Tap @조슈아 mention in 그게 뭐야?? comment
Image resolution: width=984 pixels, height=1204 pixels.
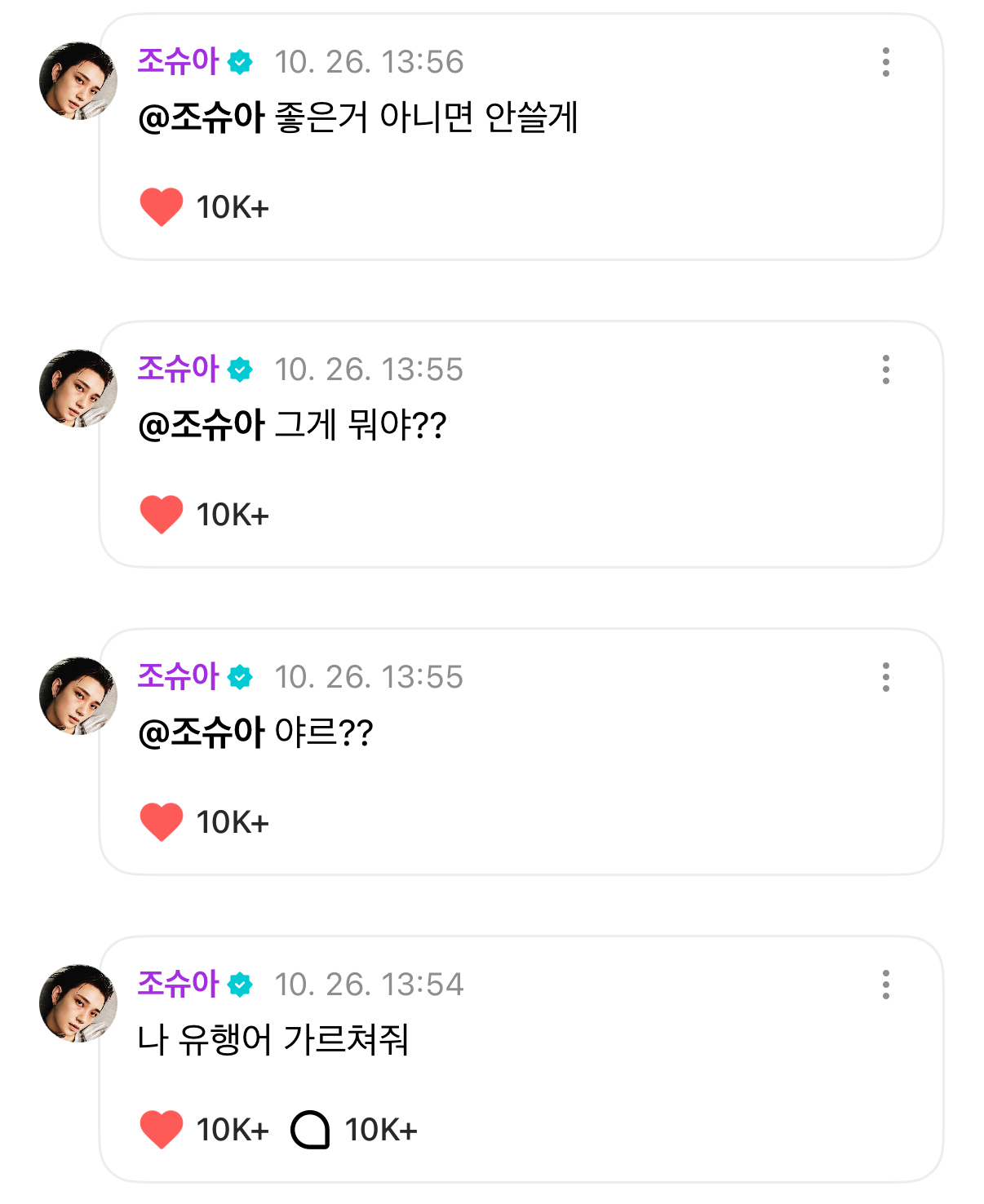[x=202, y=425]
